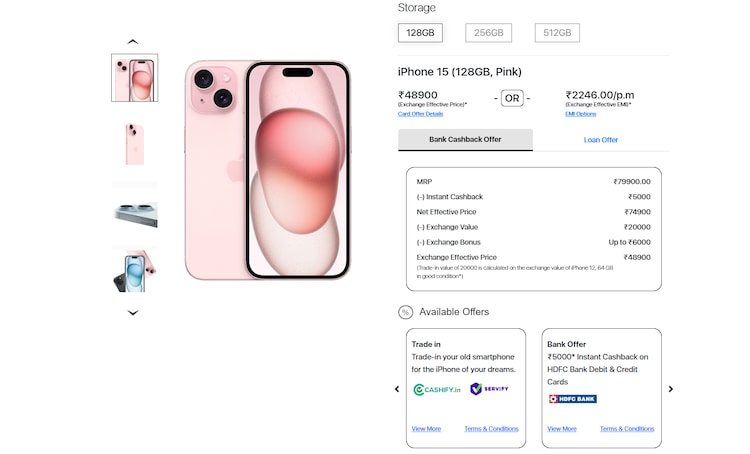Viewport: 750px width, 454px height.
Task: Select the 128GB storage option
Action: pos(420,33)
